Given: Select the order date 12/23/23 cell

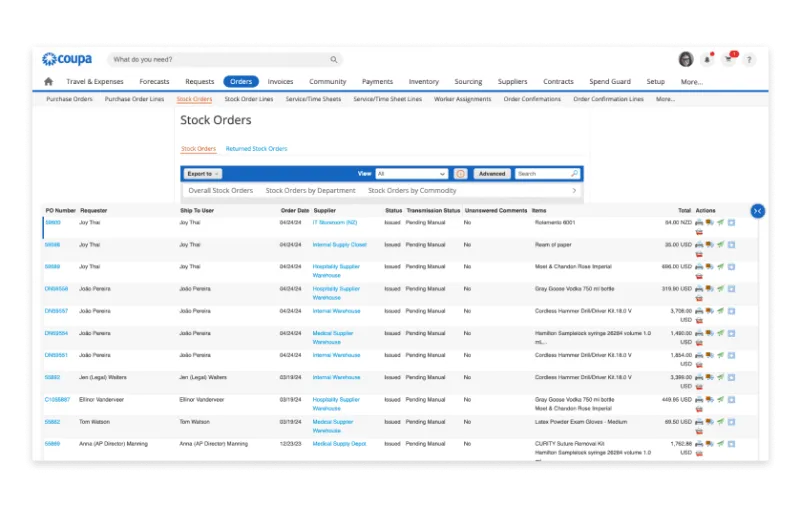Looking at the screenshot, I should click(x=290, y=444).
